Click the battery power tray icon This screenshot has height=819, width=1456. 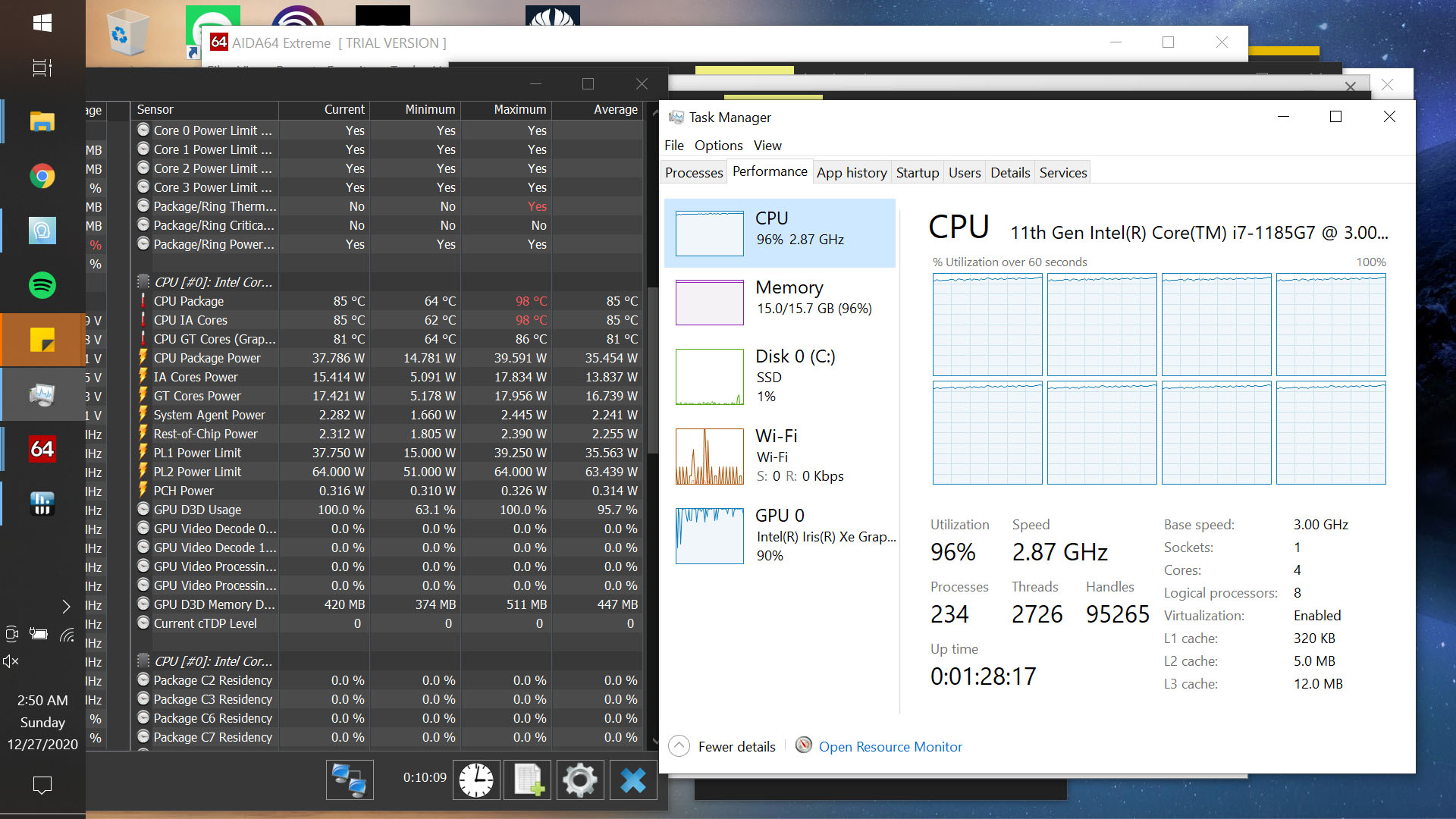39,634
